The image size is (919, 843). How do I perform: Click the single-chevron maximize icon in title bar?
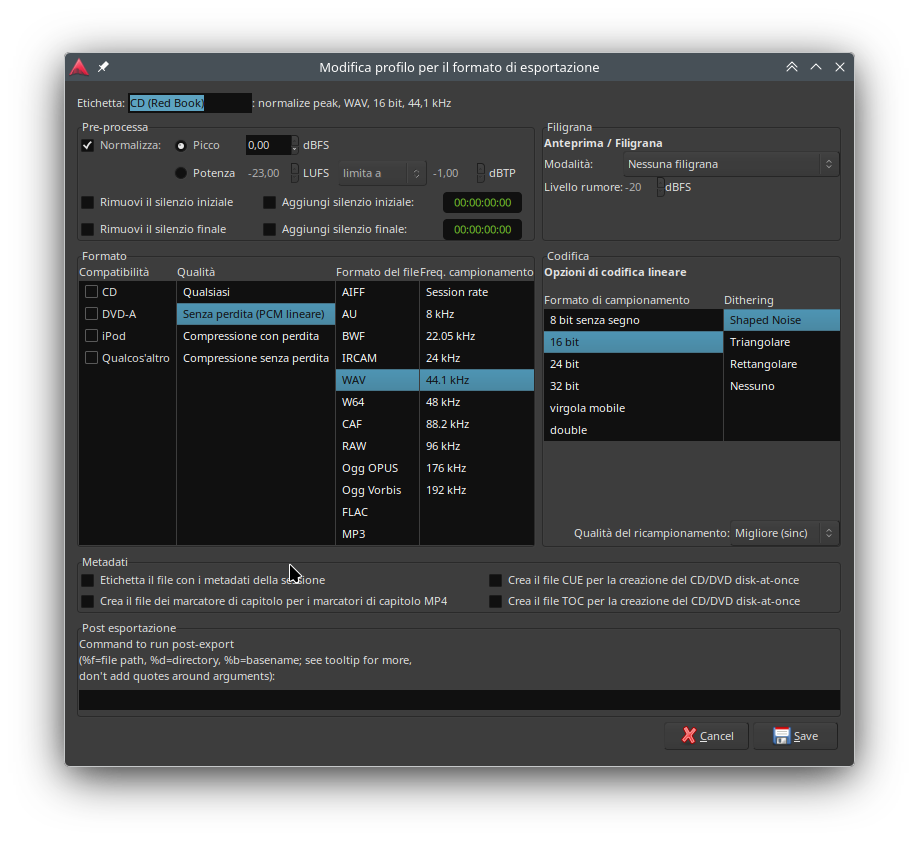816,67
